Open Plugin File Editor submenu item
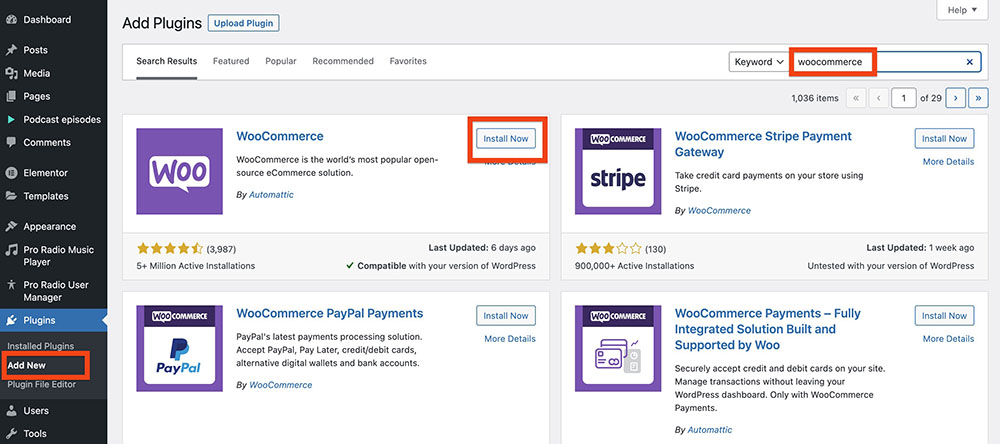Image resolution: width=1000 pixels, height=444 pixels. 41,384
